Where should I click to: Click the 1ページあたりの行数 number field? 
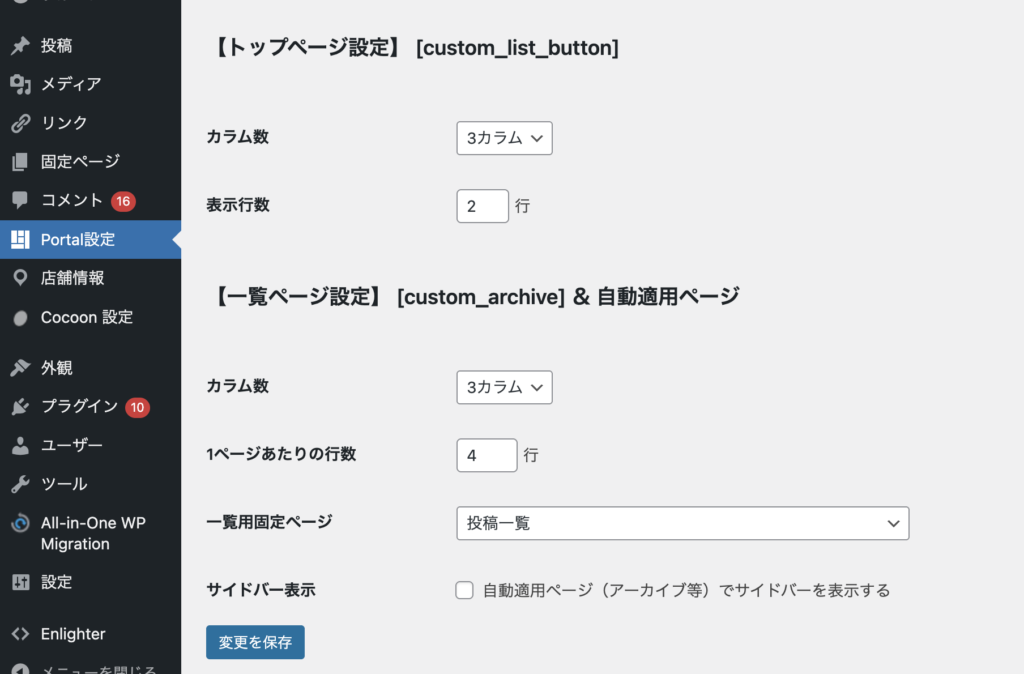click(486, 455)
